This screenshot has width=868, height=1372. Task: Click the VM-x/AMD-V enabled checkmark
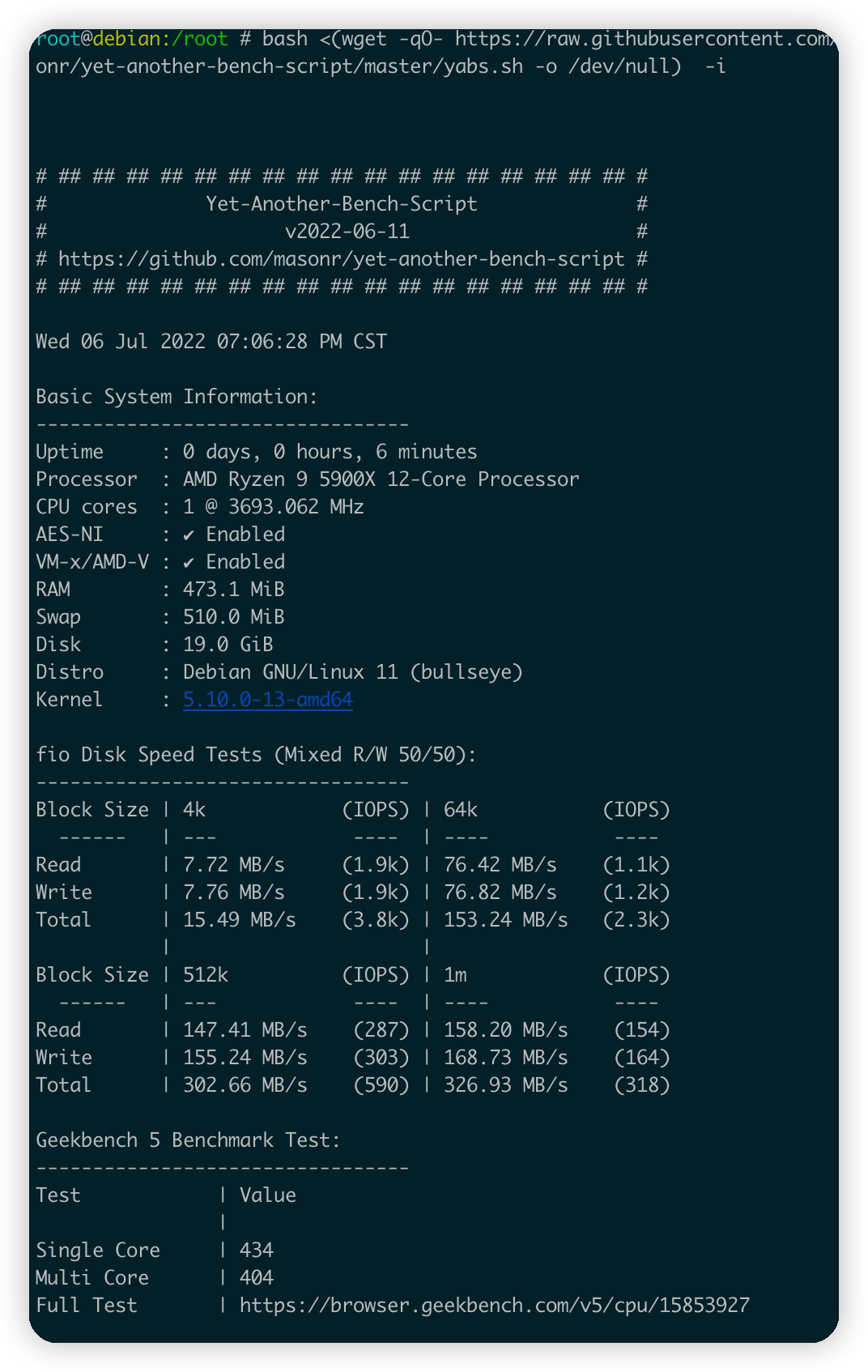[x=189, y=562]
